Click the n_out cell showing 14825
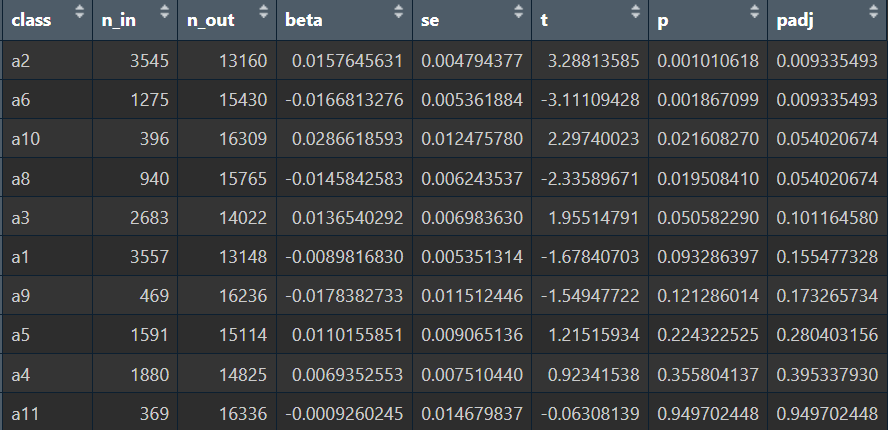888x430 pixels. (x=243, y=374)
